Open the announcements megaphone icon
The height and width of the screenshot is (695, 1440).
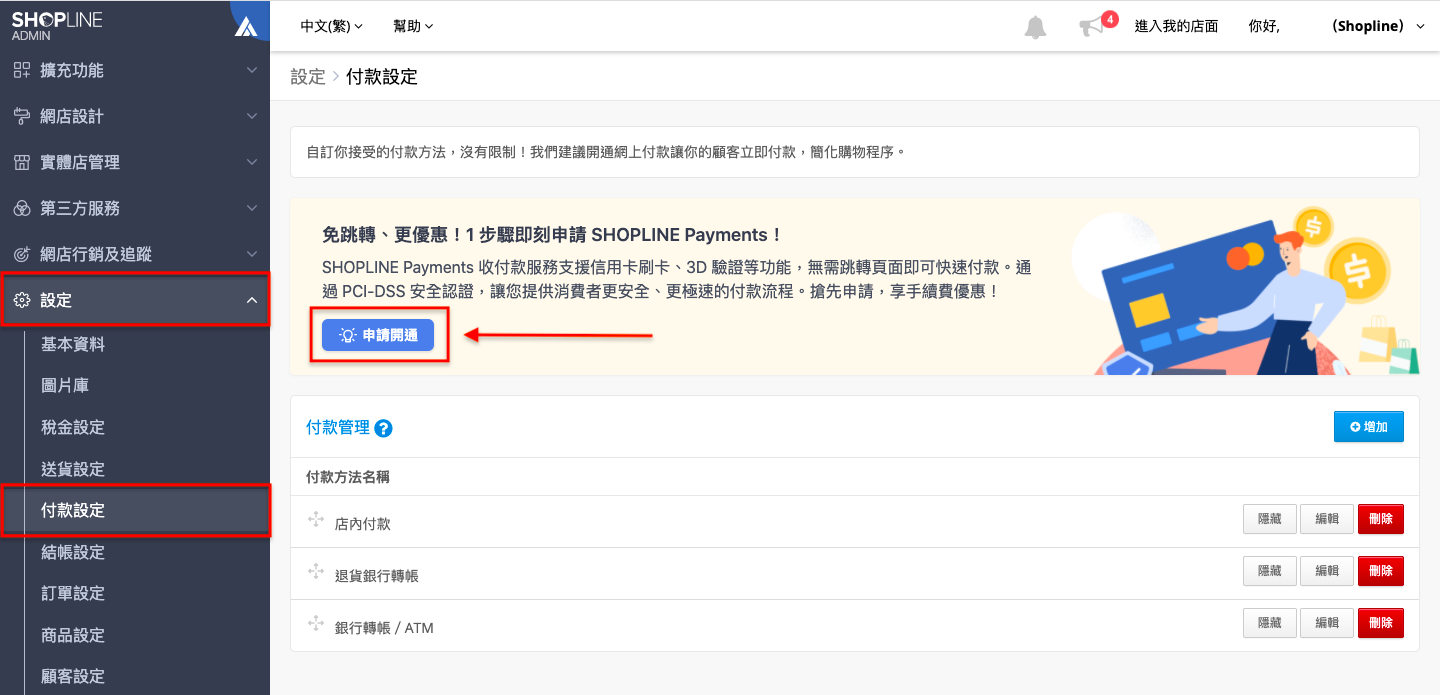[1092, 27]
